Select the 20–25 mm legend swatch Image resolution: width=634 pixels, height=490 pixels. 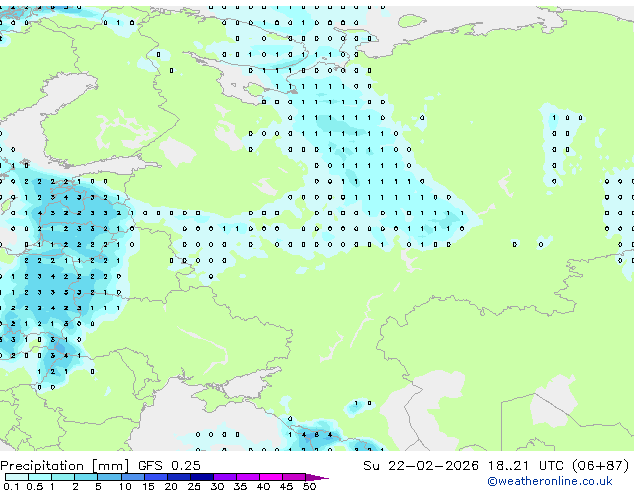pyautogui.click(x=178, y=477)
